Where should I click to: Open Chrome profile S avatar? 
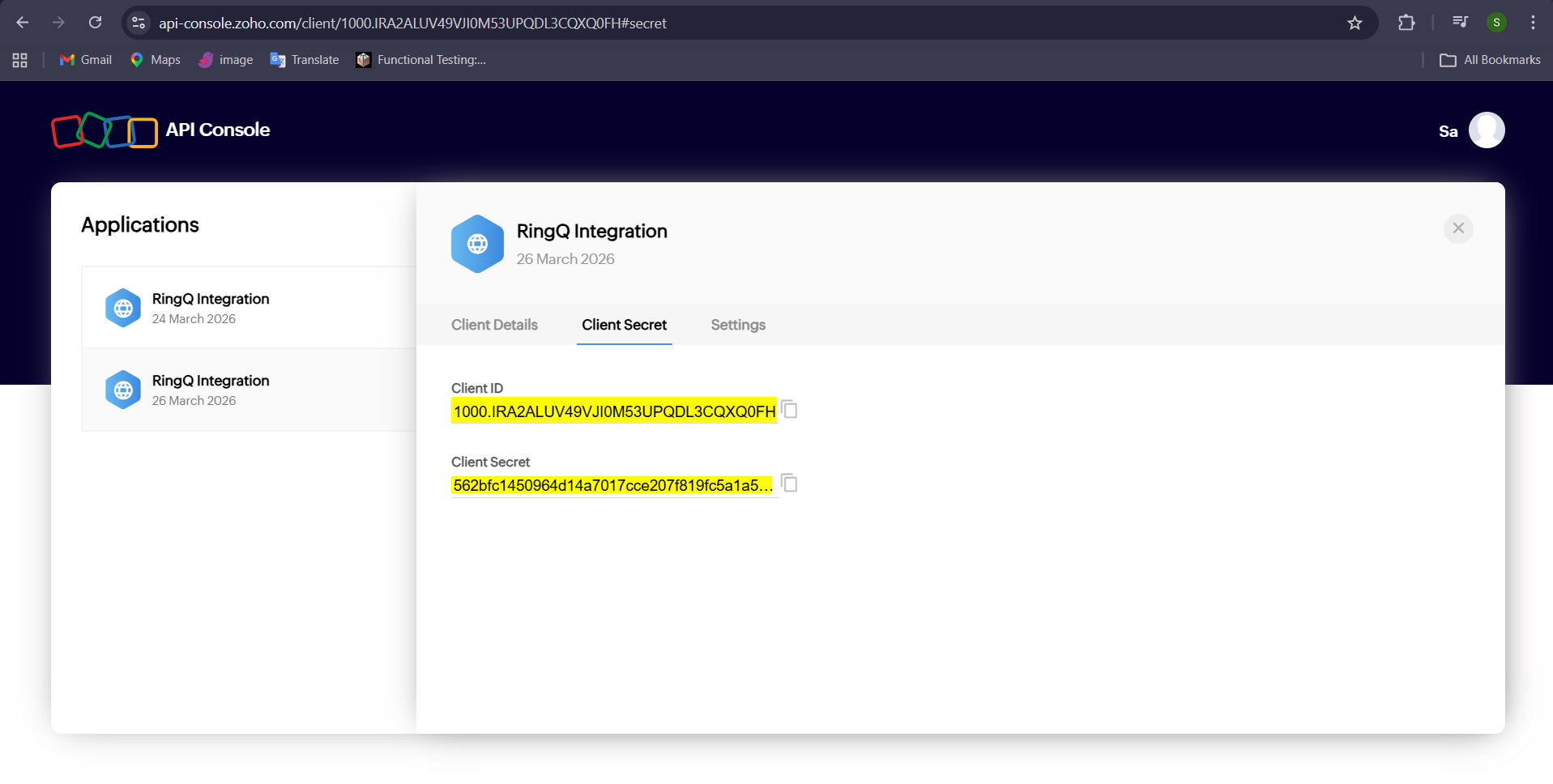pyautogui.click(x=1496, y=23)
